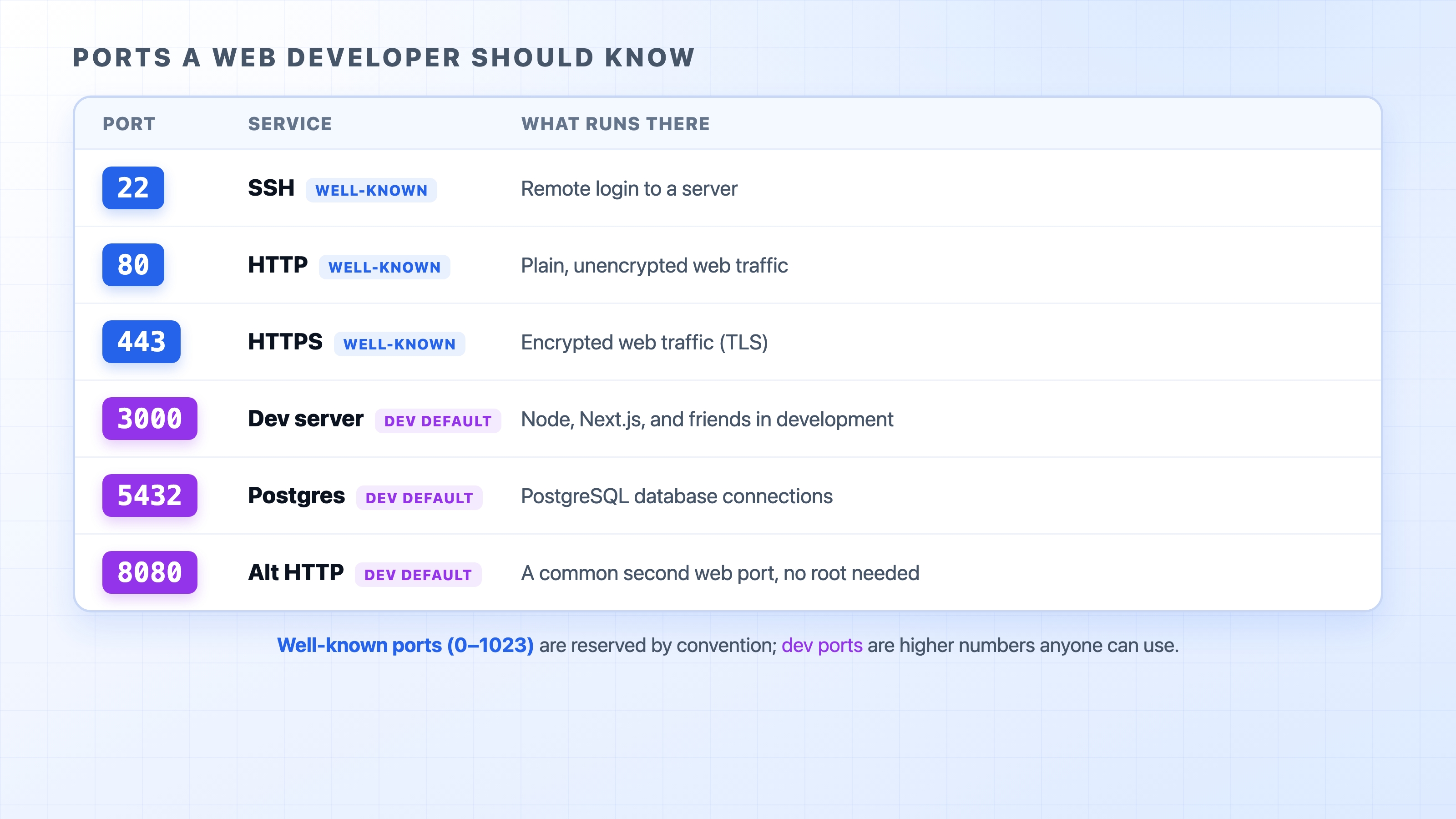The height and width of the screenshot is (819, 1456).
Task: Click the HTTP service name
Action: pyautogui.click(x=278, y=264)
